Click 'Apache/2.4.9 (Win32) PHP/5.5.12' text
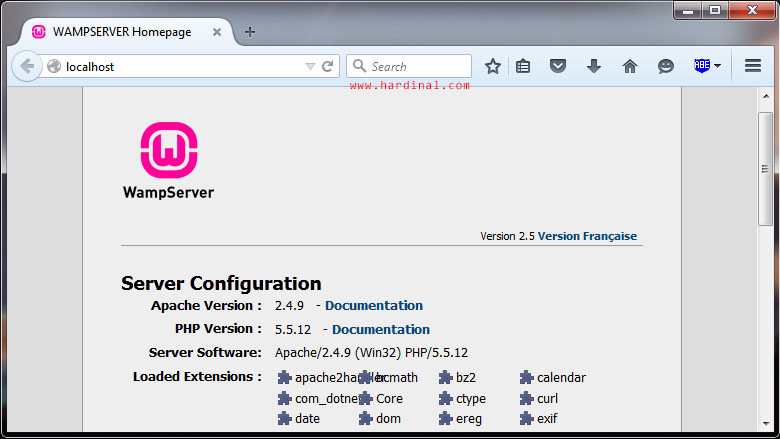The width and height of the screenshot is (780, 439). (x=371, y=353)
